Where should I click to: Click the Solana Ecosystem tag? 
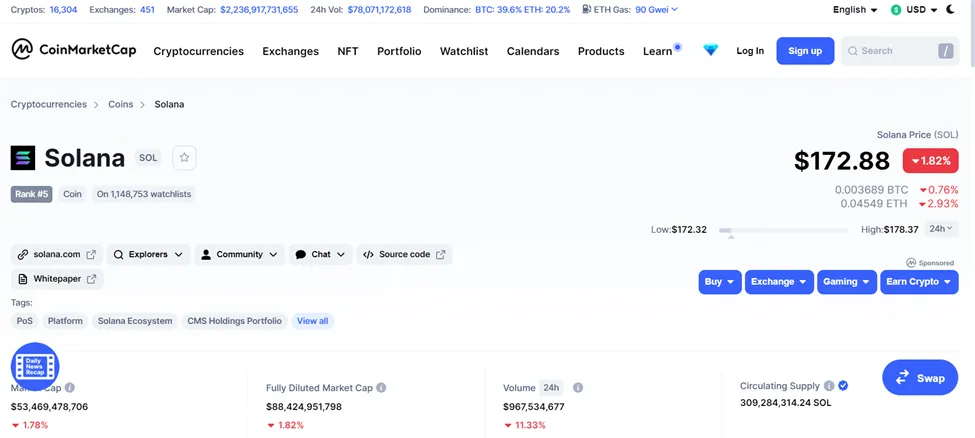[135, 321]
